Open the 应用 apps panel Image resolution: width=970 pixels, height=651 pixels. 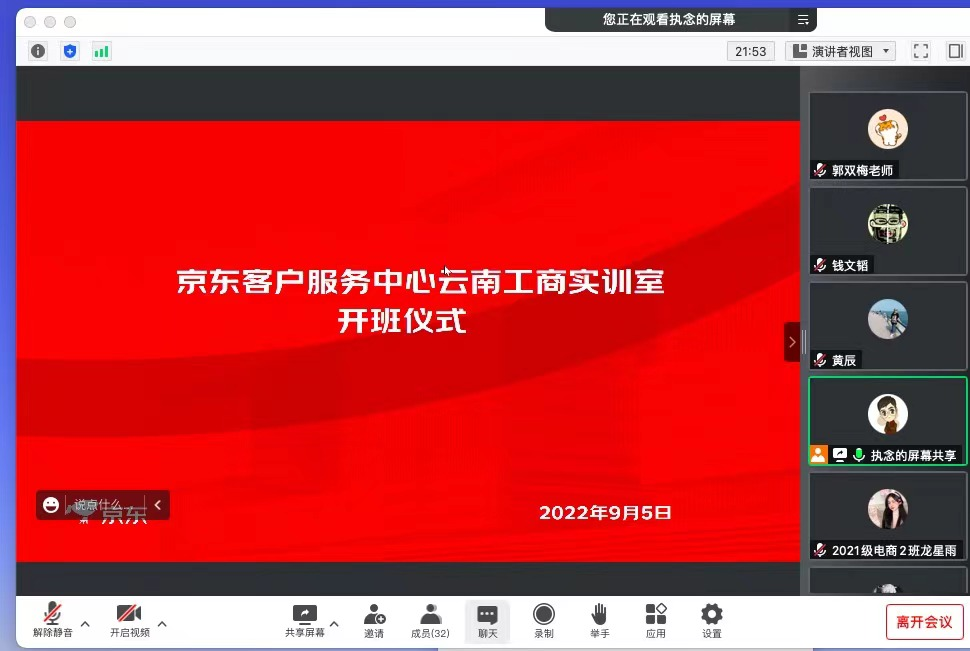click(655, 620)
